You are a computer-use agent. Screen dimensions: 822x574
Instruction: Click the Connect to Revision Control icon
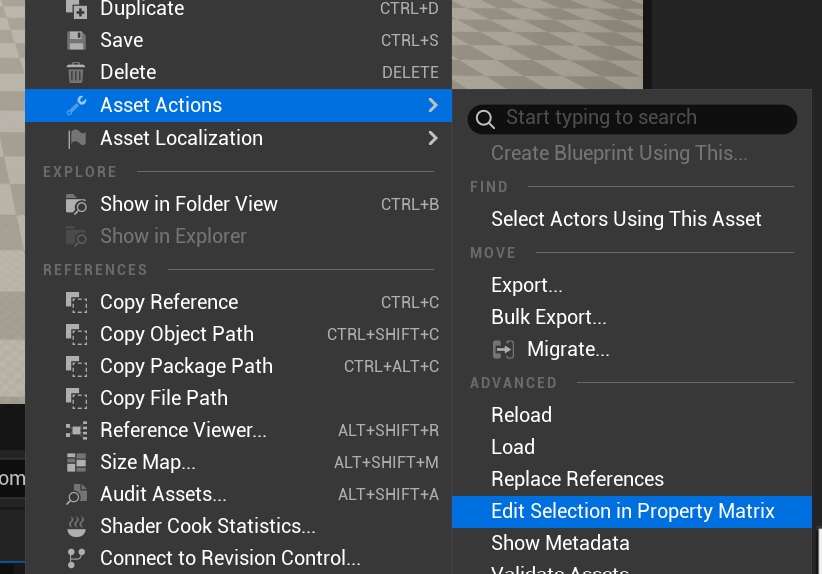[76, 559]
